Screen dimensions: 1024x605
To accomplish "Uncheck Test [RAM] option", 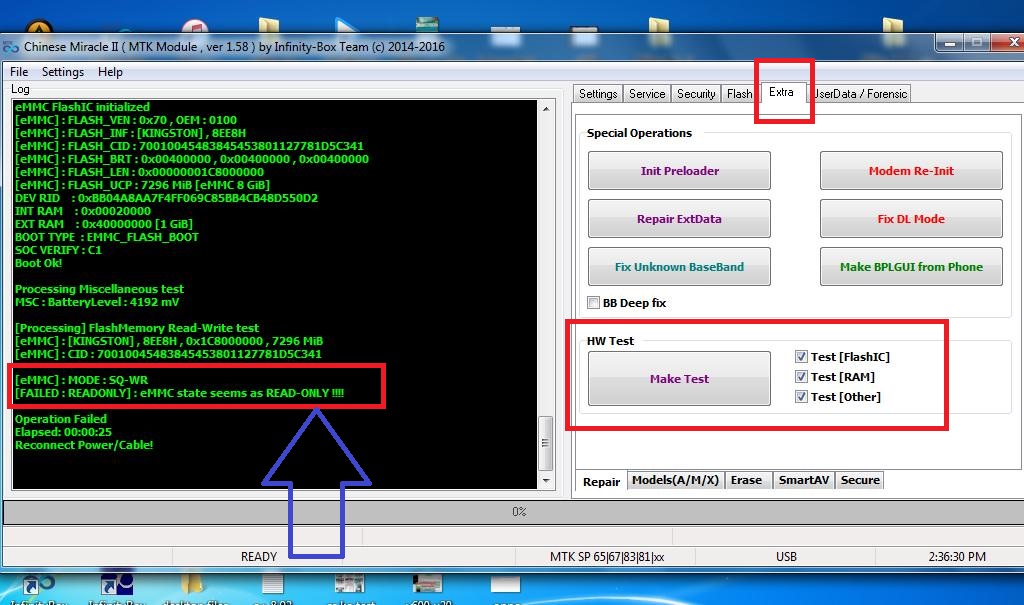I will [801, 377].
